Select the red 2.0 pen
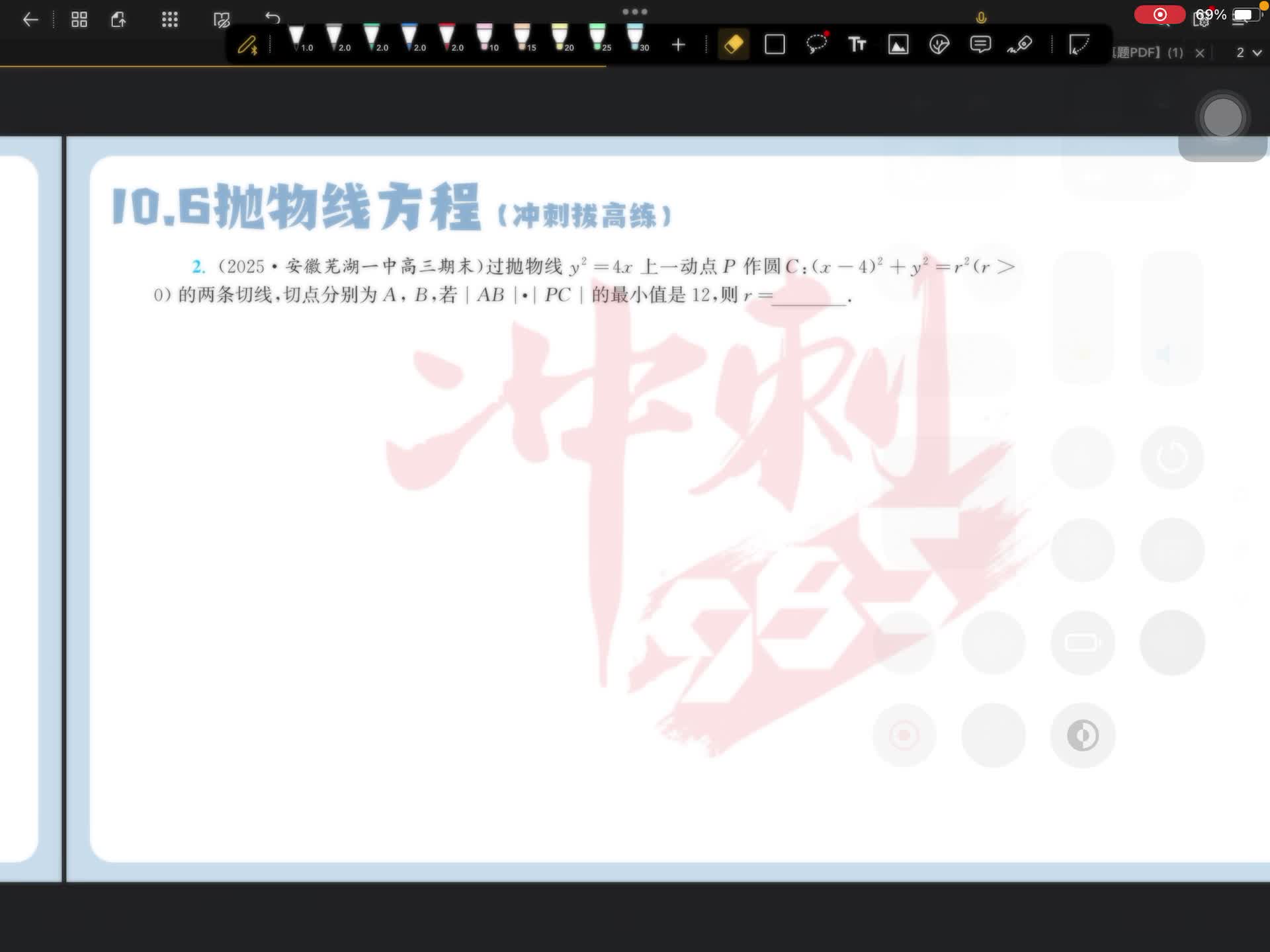 pos(448,38)
